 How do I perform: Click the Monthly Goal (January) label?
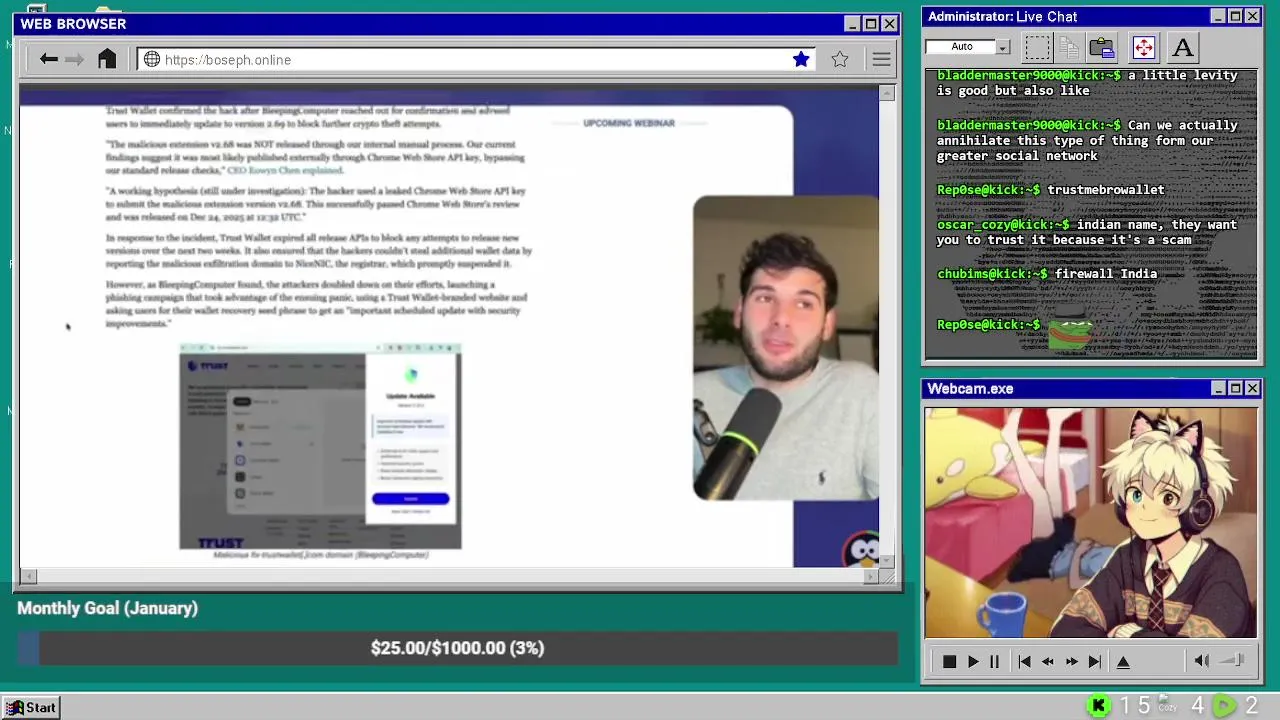[107, 608]
